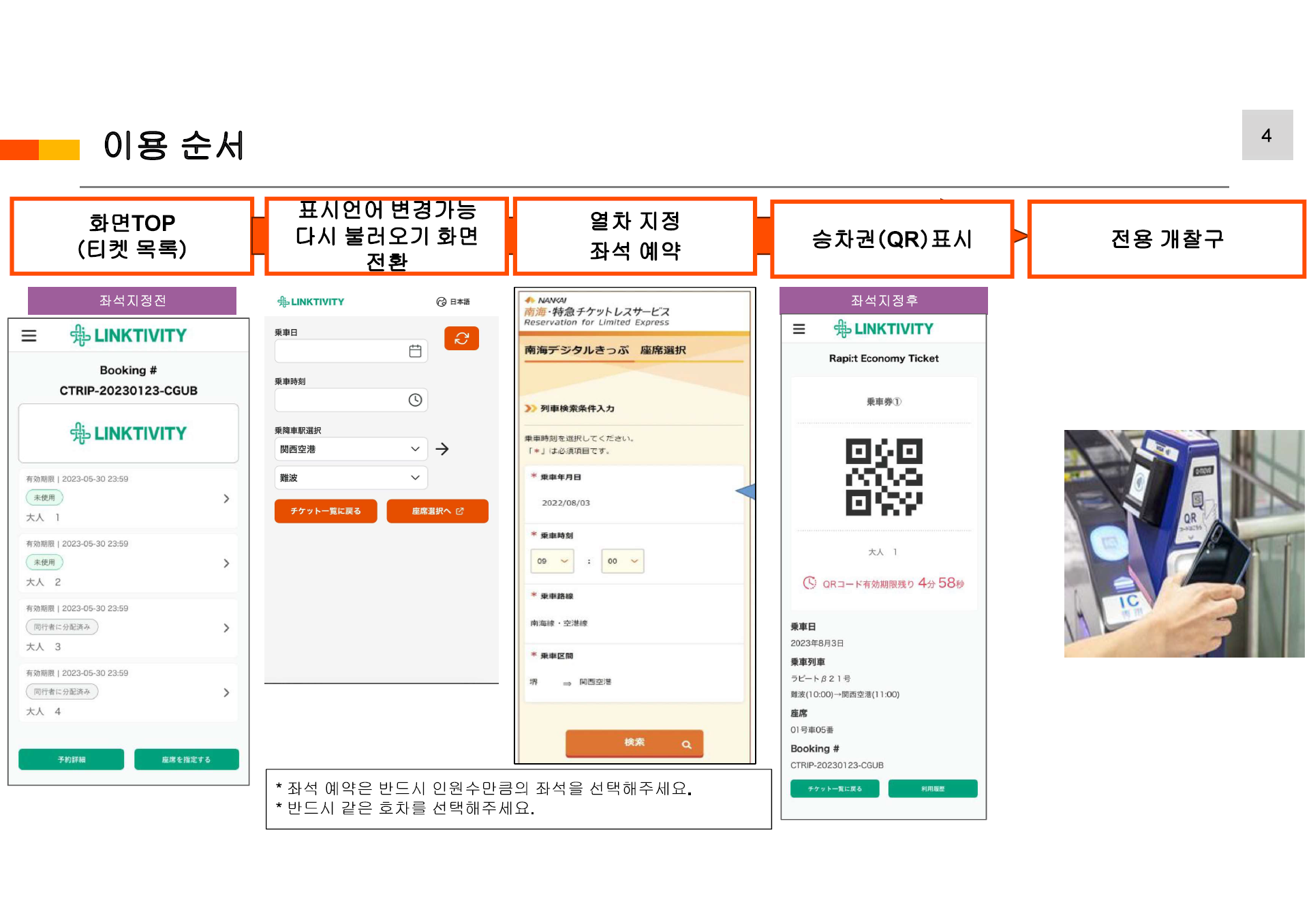This screenshot has width=1311, height=924.
Task: Click the clock icon in 乗車時刻 field
Action: coord(415,400)
